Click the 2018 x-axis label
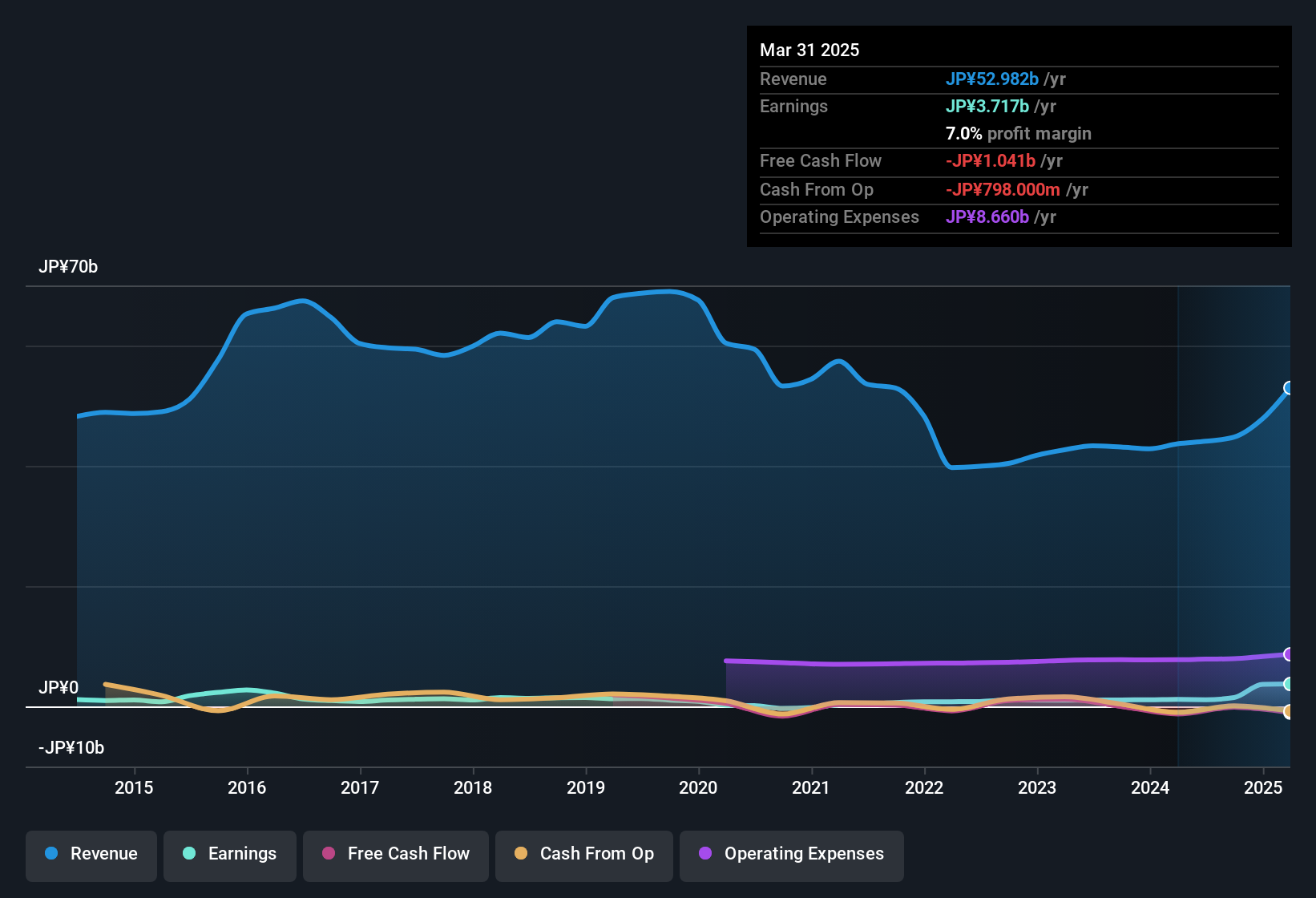Screen dimensions: 1316x898 pyautogui.click(x=473, y=787)
